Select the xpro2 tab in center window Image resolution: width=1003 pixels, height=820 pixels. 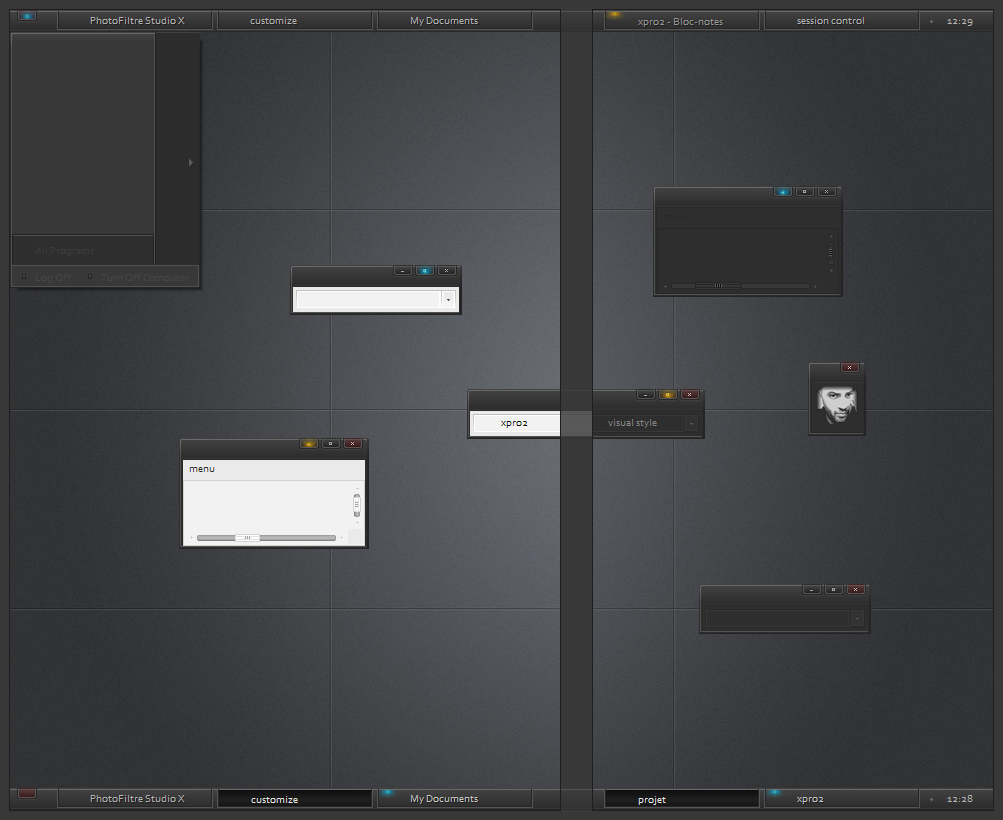tap(515, 423)
